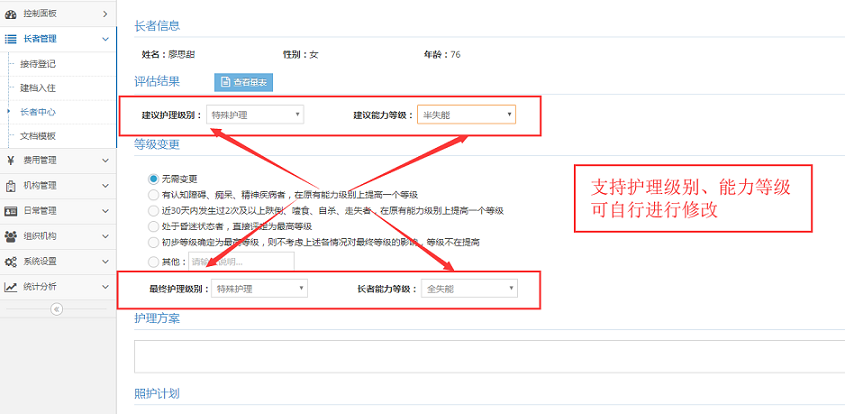845x414 pixels.
Task: Click the 组织机构 people icon
Action: 11,236
